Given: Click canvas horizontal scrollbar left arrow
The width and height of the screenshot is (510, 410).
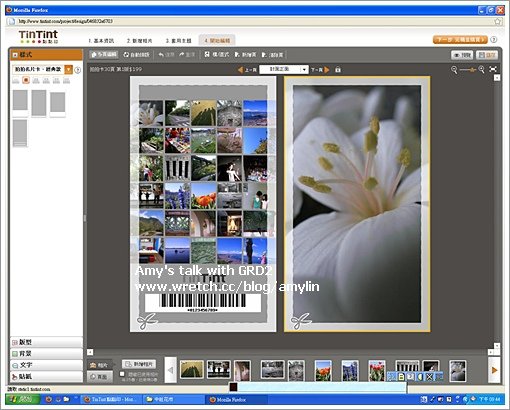Looking at the screenshot, I should 90,352.
